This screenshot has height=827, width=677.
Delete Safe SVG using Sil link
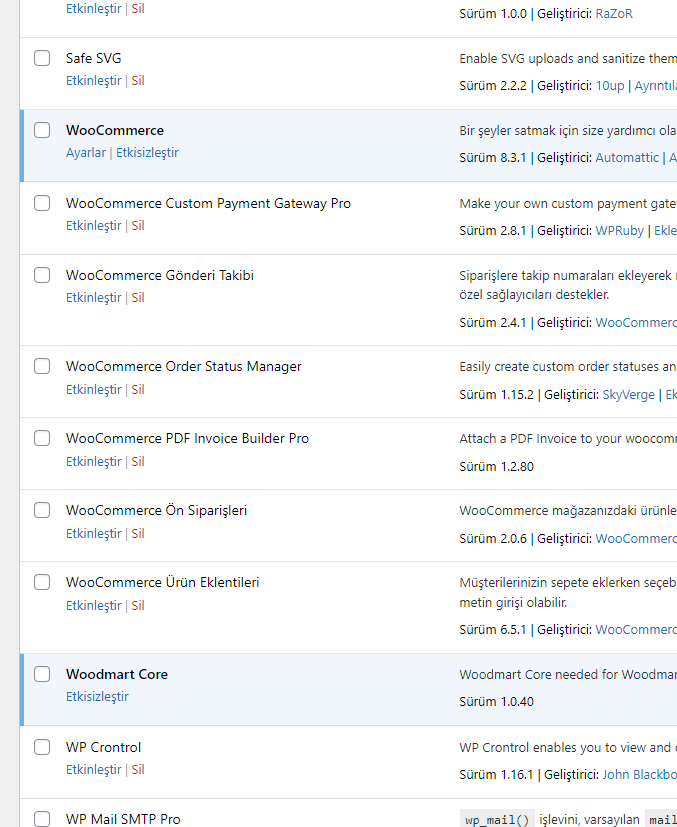pyautogui.click(x=138, y=81)
